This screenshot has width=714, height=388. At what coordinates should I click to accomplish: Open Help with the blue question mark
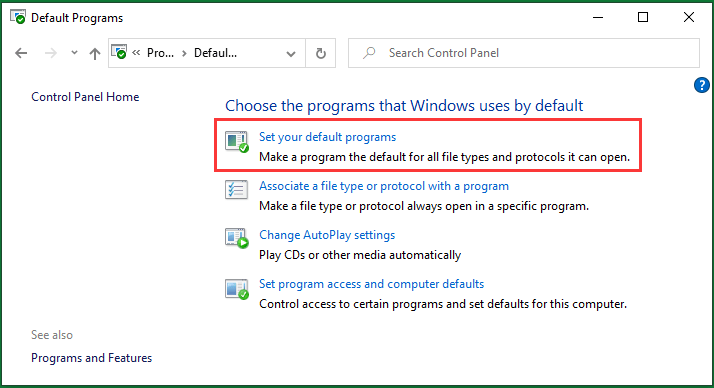[x=702, y=85]
